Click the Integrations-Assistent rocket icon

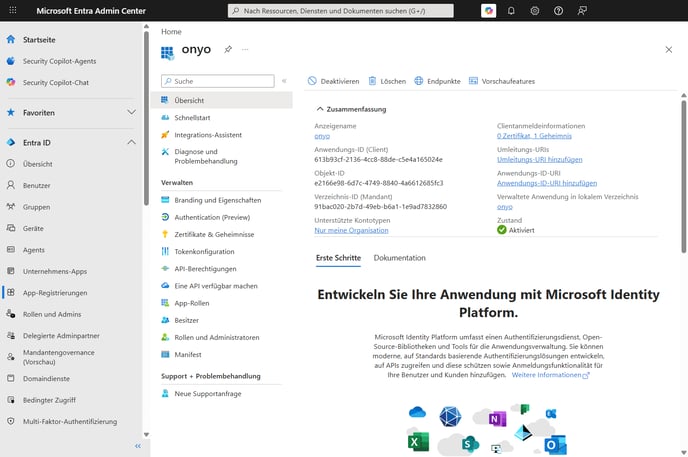(165, 135)
